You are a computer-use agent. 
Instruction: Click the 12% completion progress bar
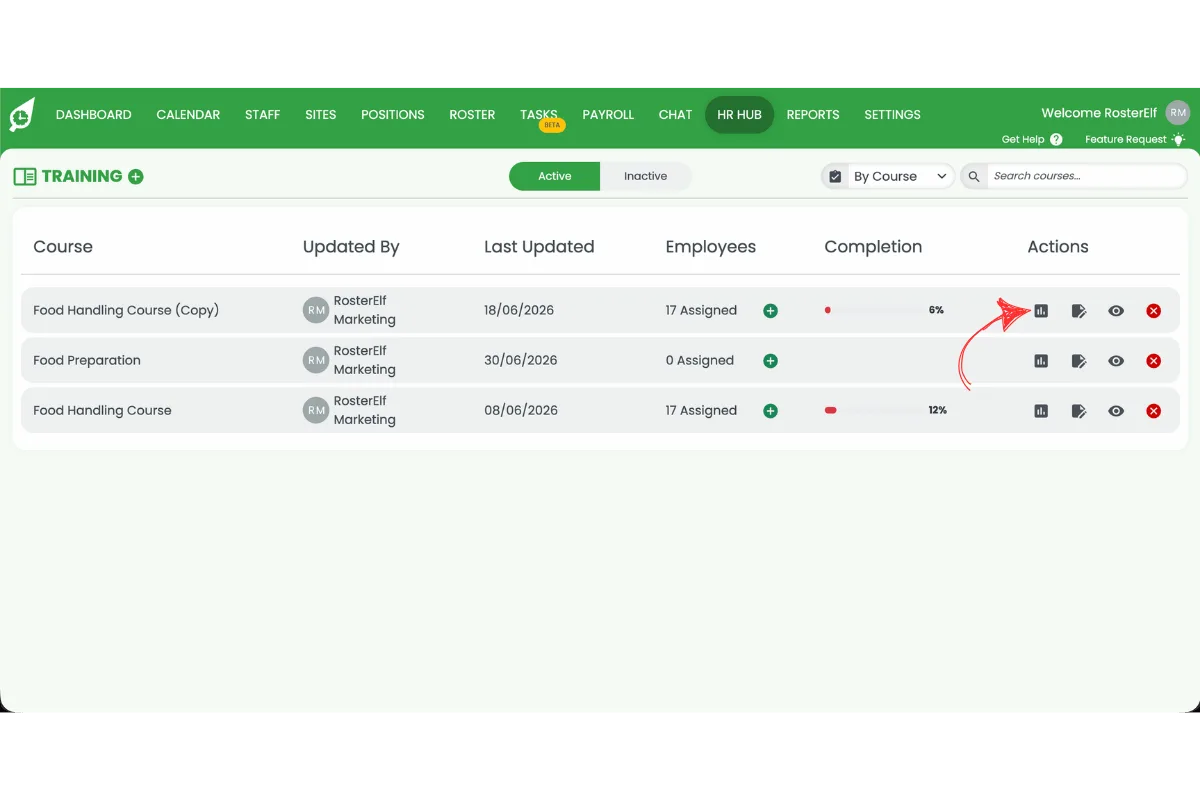871,411
